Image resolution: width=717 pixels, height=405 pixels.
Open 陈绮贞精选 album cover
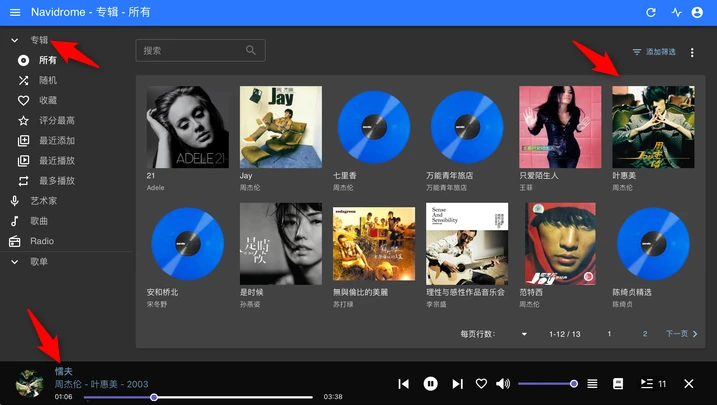click(653, 244)
